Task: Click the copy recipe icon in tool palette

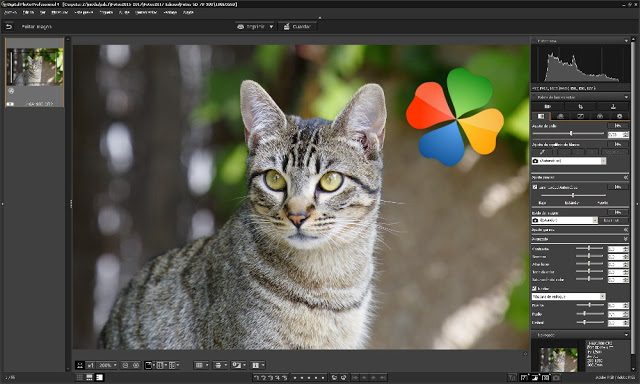Action: [x=548, y=107]
